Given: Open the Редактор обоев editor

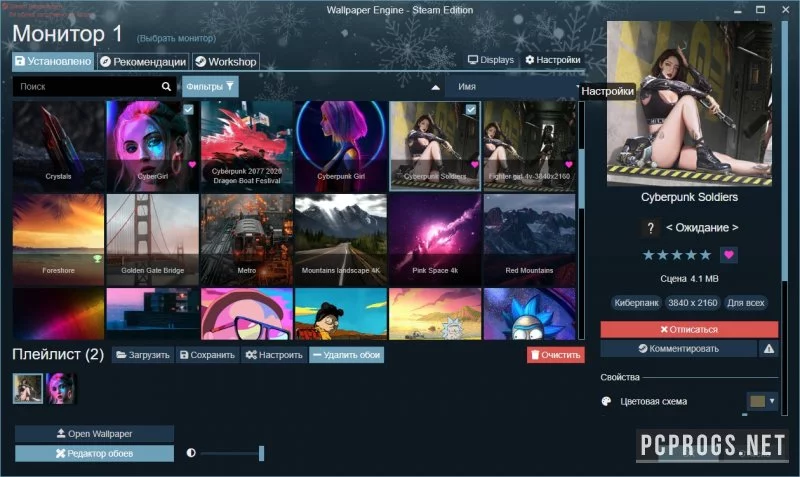Looking at the screenshot, I should [94, 454].
